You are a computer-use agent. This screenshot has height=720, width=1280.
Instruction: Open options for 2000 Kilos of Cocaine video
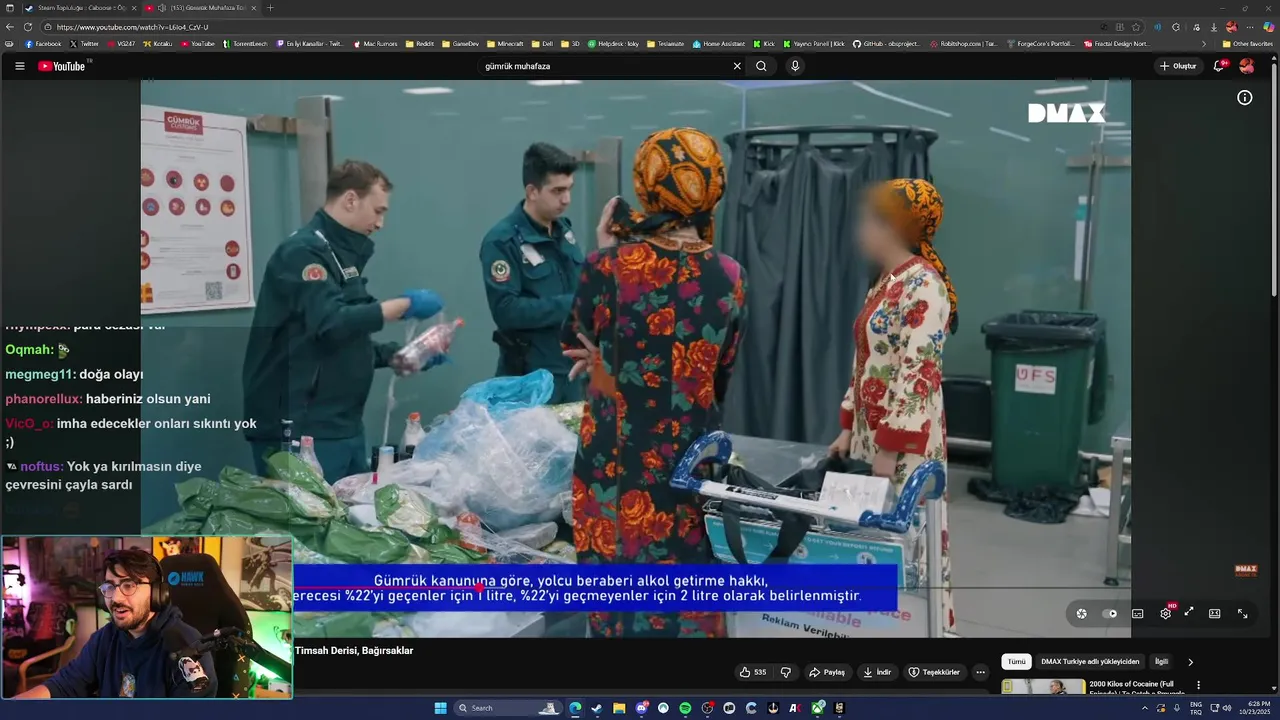coord(1198,685)
